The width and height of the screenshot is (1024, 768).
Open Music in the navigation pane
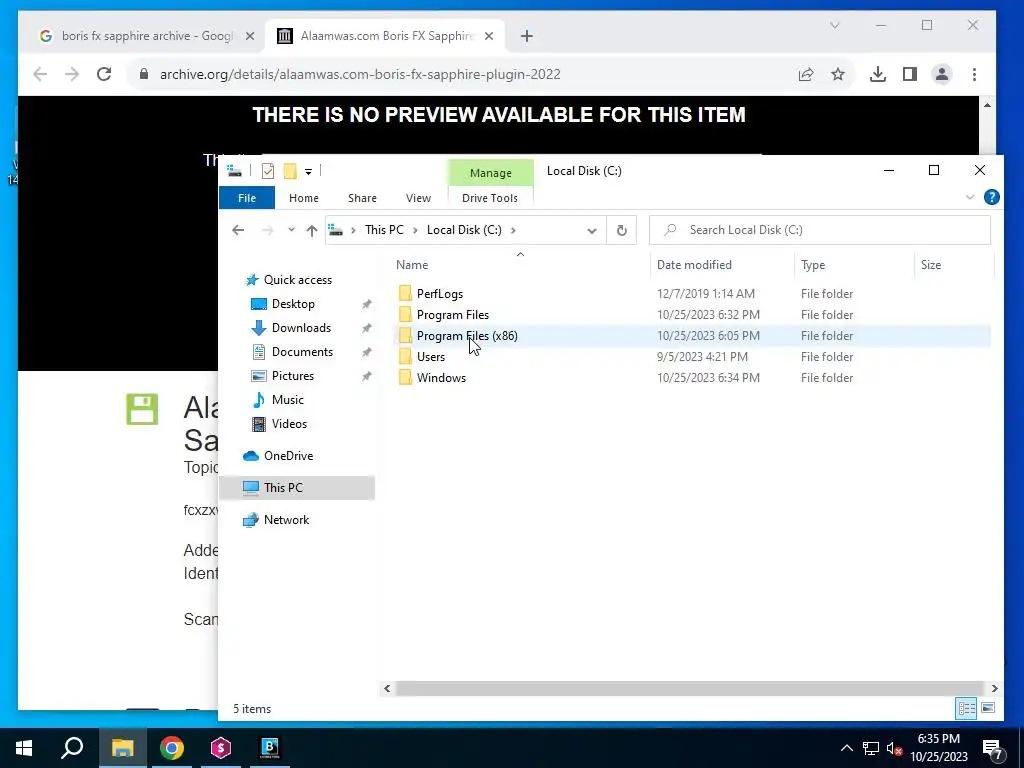tap(287, 400)
